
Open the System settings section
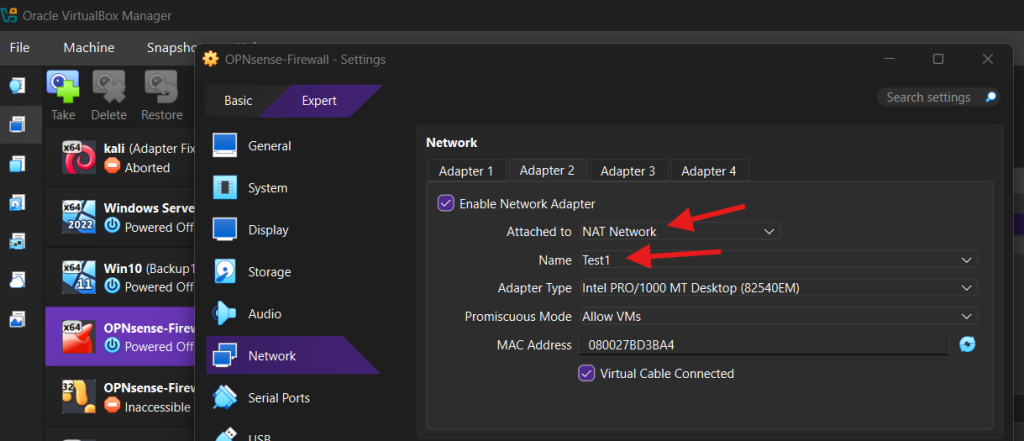tap(267, 188)
